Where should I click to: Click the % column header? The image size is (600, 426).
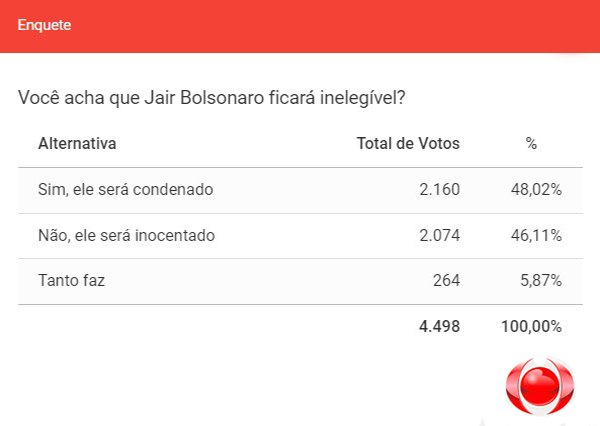point(531,144)
